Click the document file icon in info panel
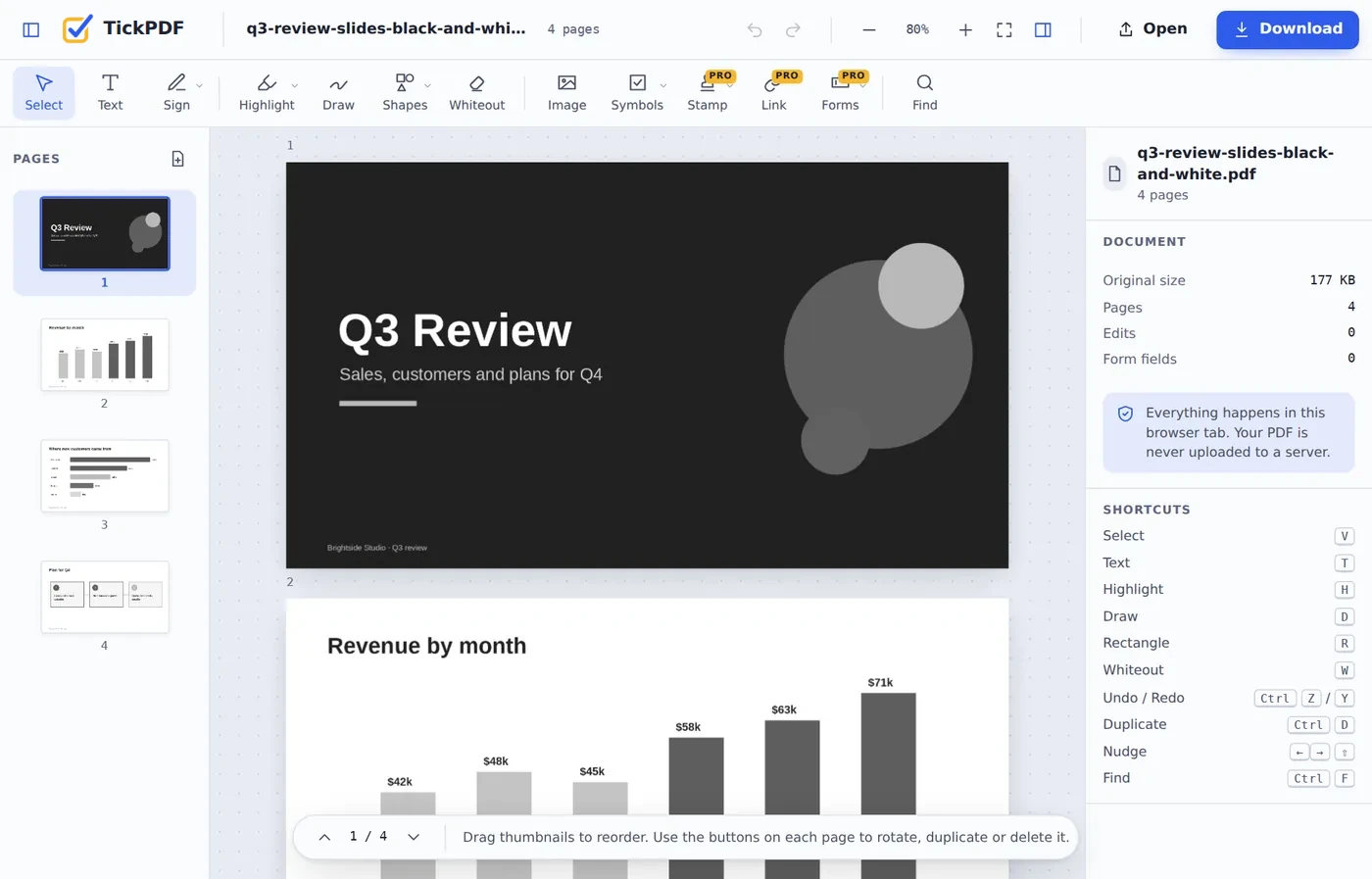 [1115, 174]
